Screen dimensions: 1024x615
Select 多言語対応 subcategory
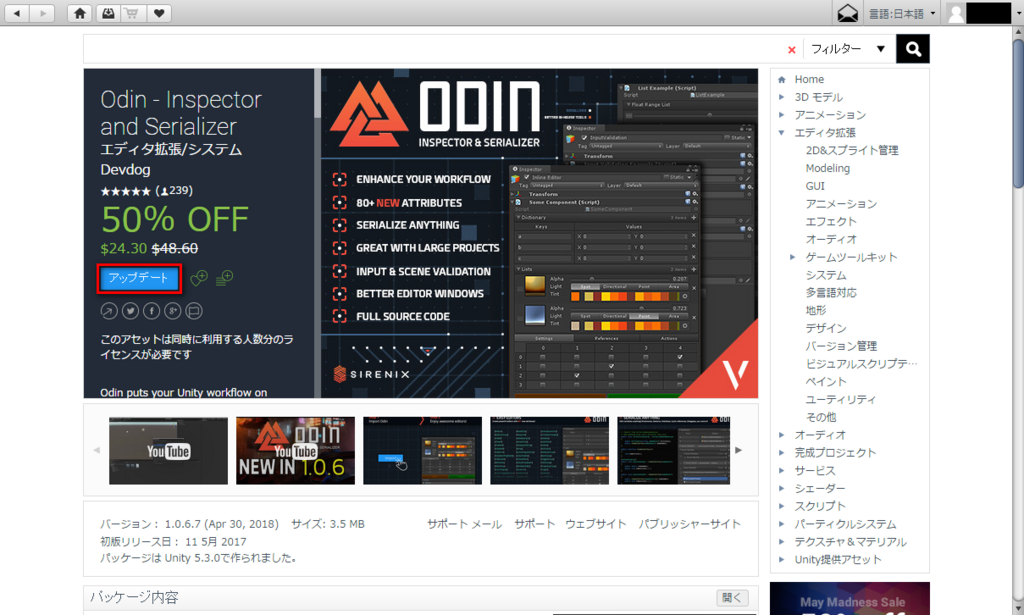click(831, 292)
